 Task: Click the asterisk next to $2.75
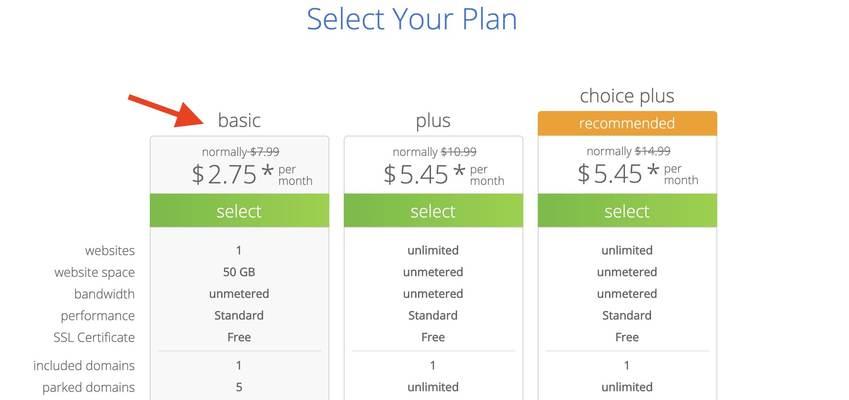click(x=267, y=172)
